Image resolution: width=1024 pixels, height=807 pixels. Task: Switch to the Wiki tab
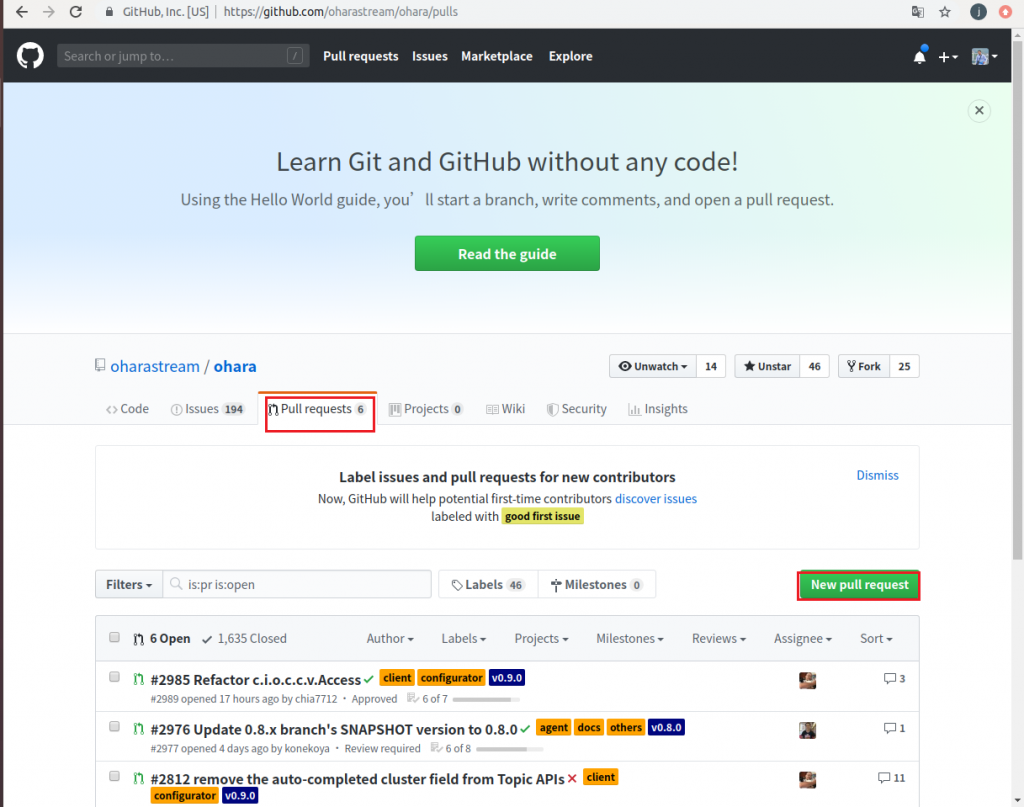click(x=505, y=409)
